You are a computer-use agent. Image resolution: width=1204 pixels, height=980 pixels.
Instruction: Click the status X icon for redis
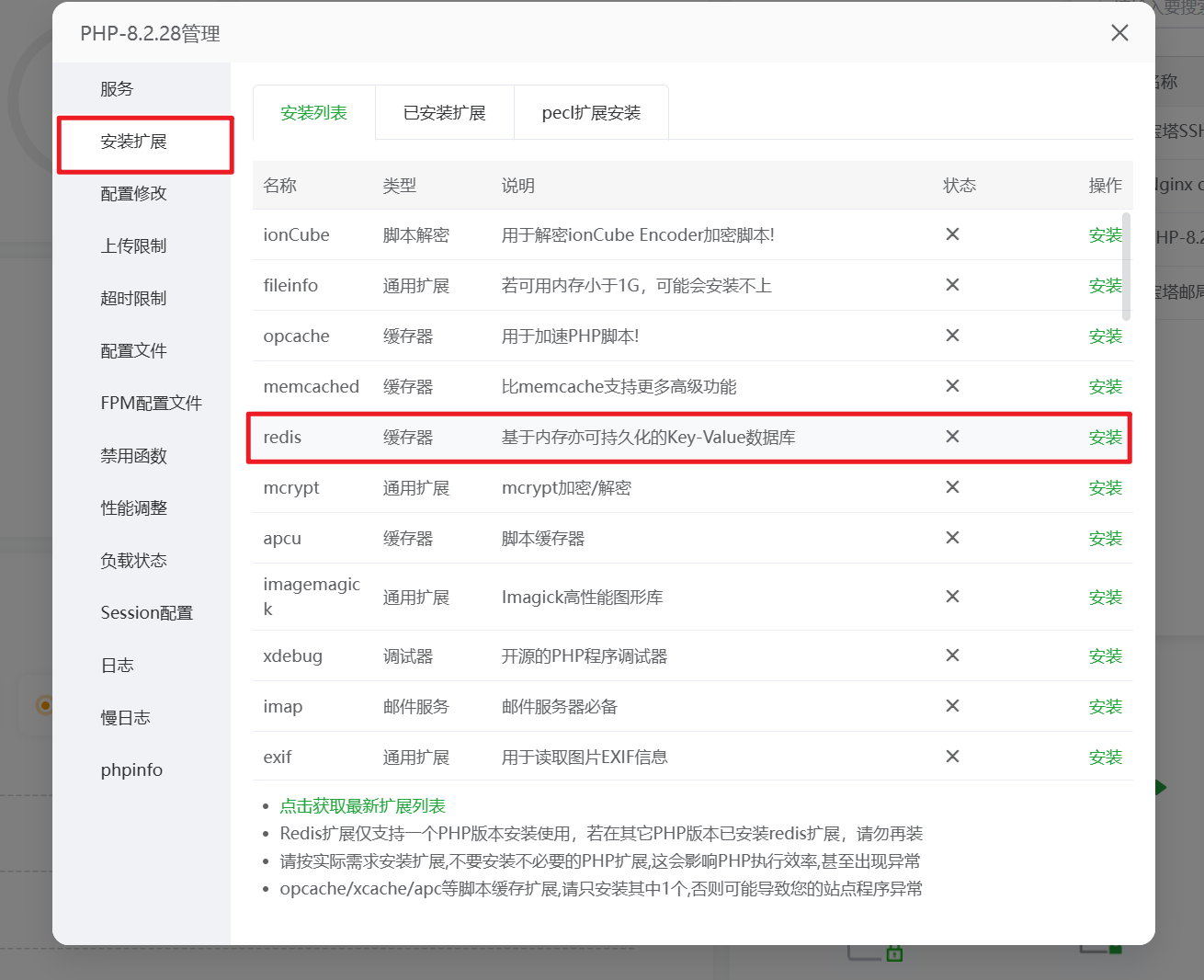click(952, 437)
